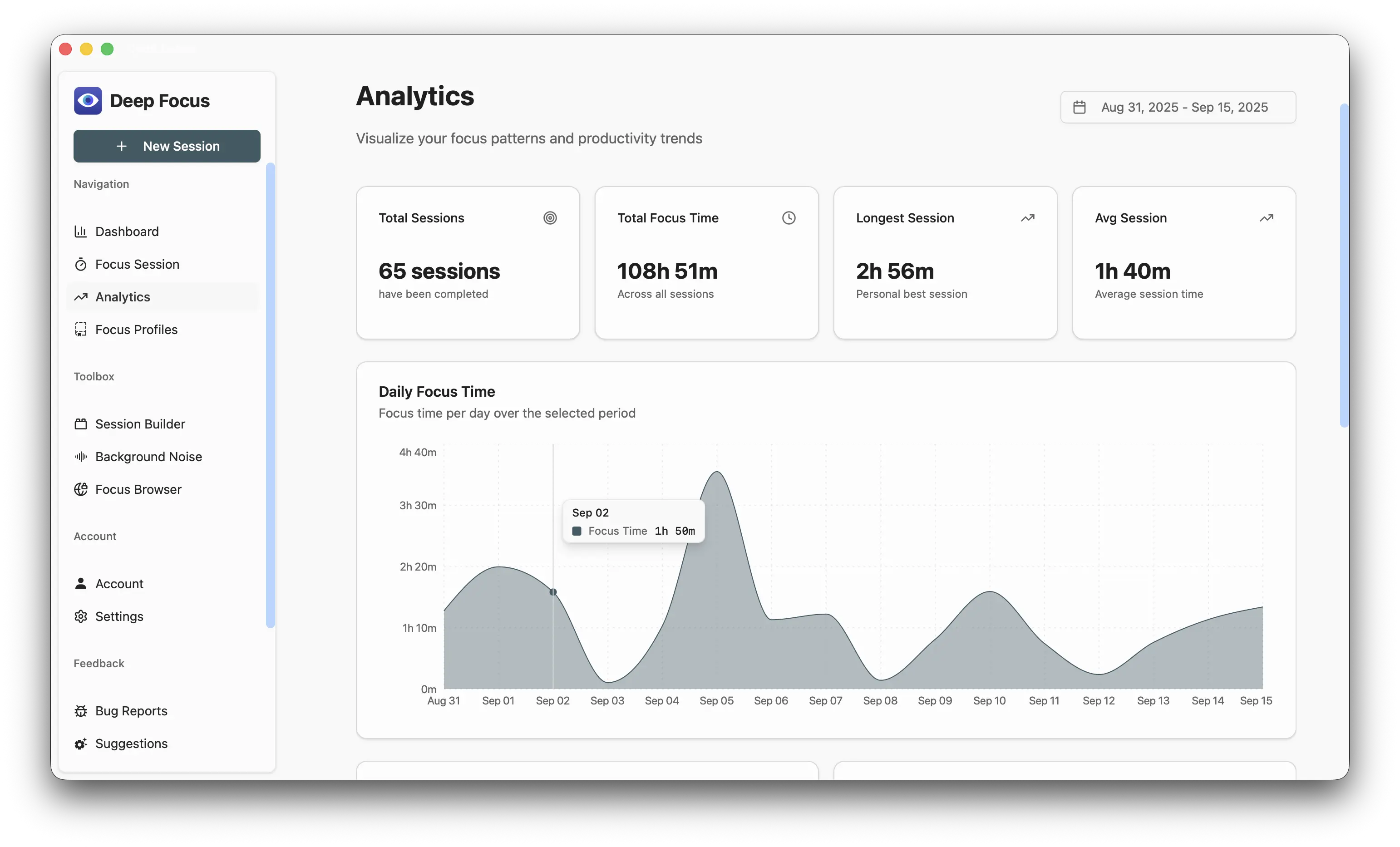The image size is (1400, 847).
Task: Click the Focus Session stopwatch icon
Action: (x=81, y=264)
